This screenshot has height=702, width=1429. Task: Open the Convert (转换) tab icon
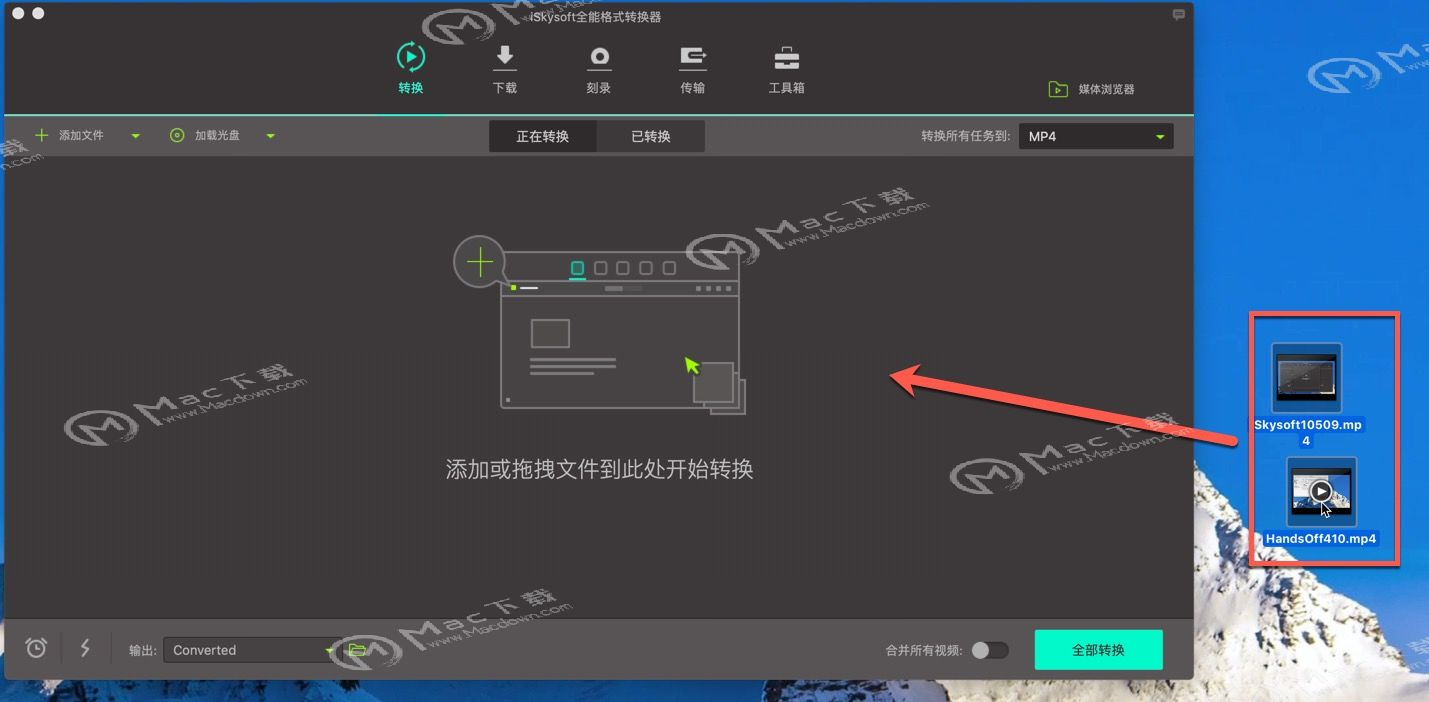click(x=411, y=57)
